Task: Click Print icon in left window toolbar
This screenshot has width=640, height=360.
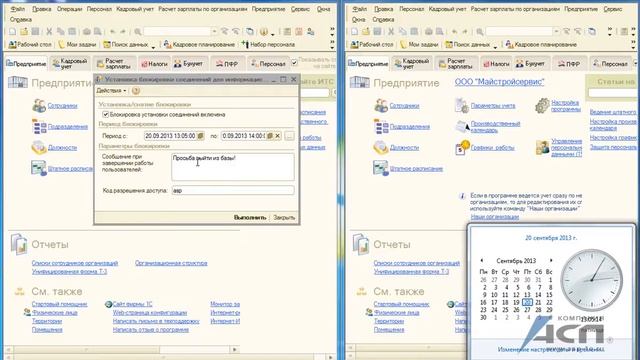Action: (87, 31)
